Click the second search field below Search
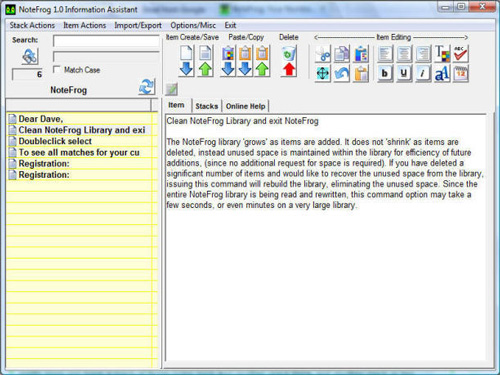The height and width of the screenshot is (375, 500). tap(106, 57)
